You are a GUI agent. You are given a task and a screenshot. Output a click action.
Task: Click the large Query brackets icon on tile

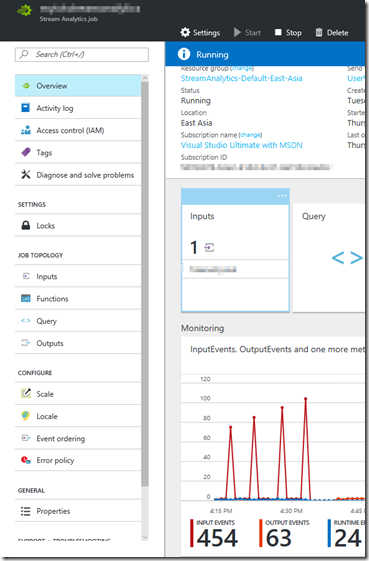pyautogui.click(x=347, y=258)
